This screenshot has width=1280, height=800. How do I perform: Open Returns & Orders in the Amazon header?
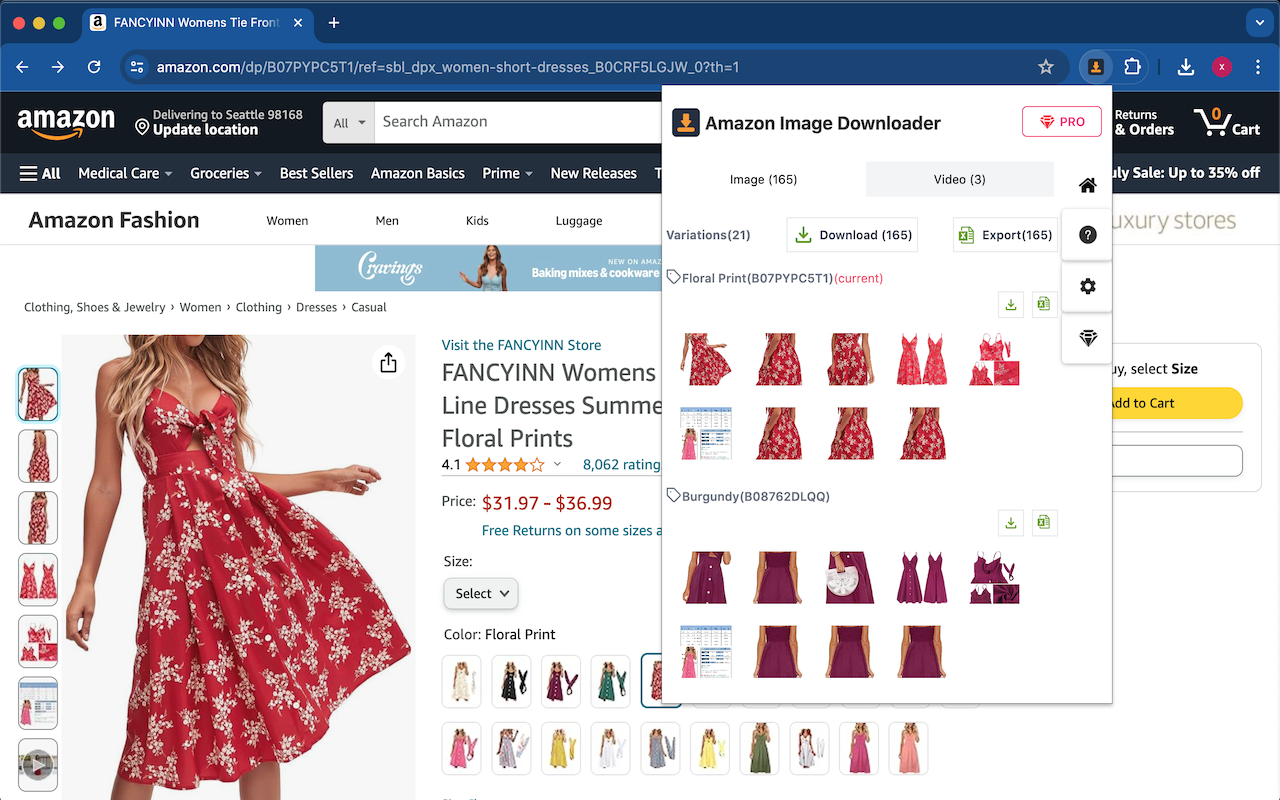tap(1144, 122)
